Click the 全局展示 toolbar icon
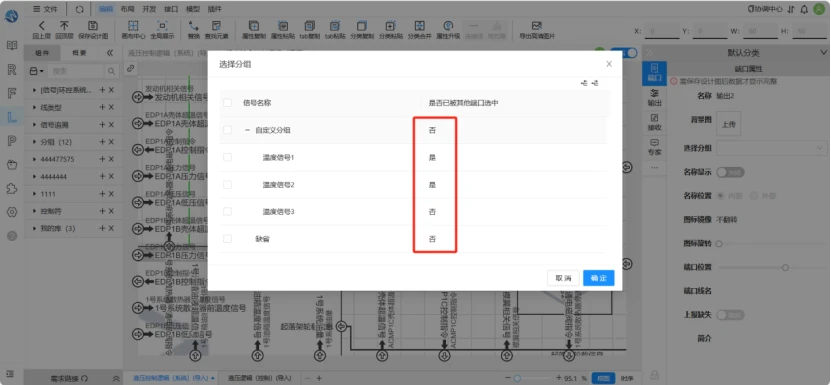 [x=162, y=26]
